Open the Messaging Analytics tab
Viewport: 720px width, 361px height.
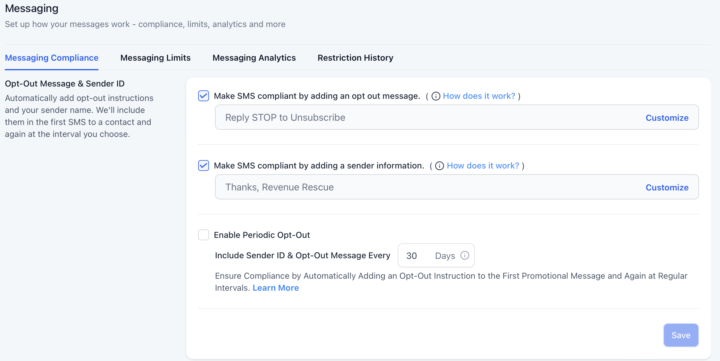point(254,58)
